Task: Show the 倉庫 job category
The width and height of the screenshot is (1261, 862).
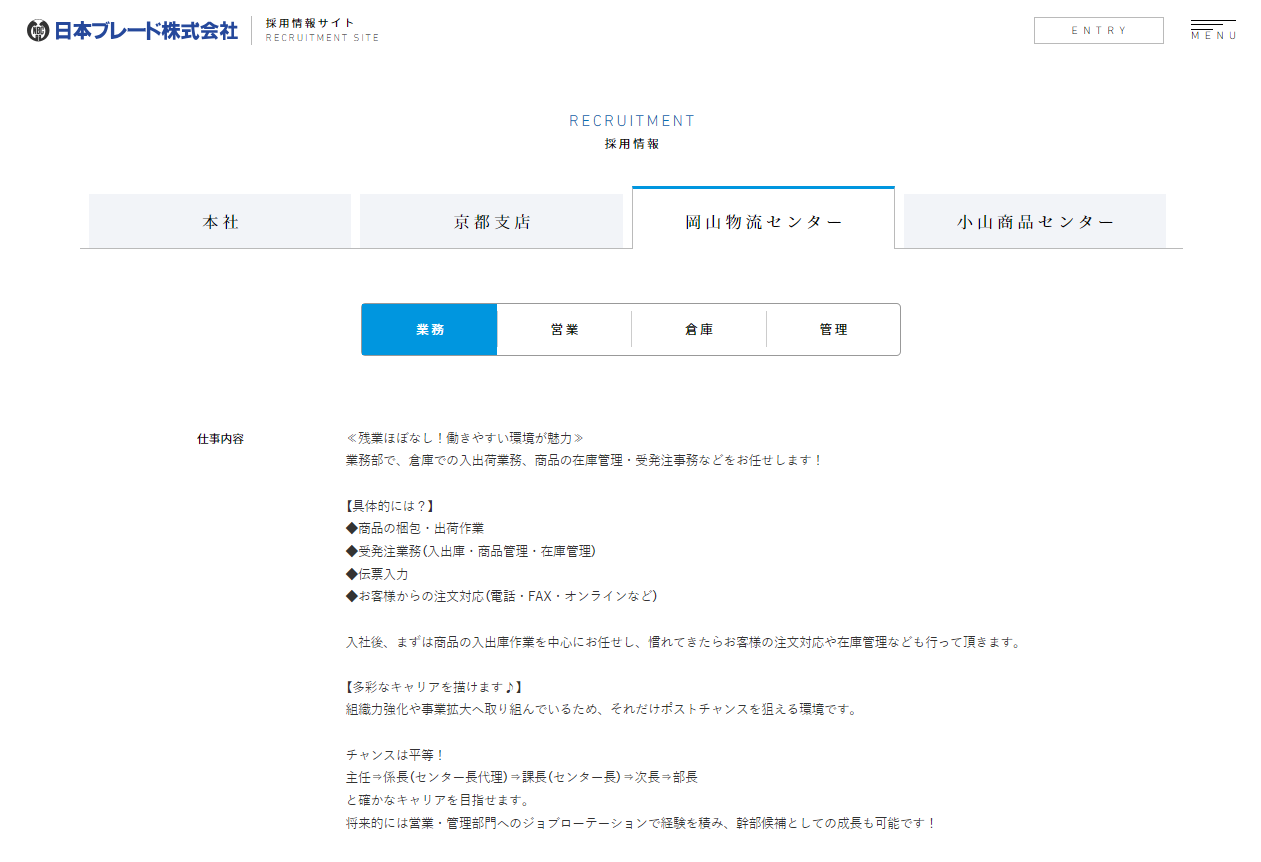Action: tap(699, 330)
